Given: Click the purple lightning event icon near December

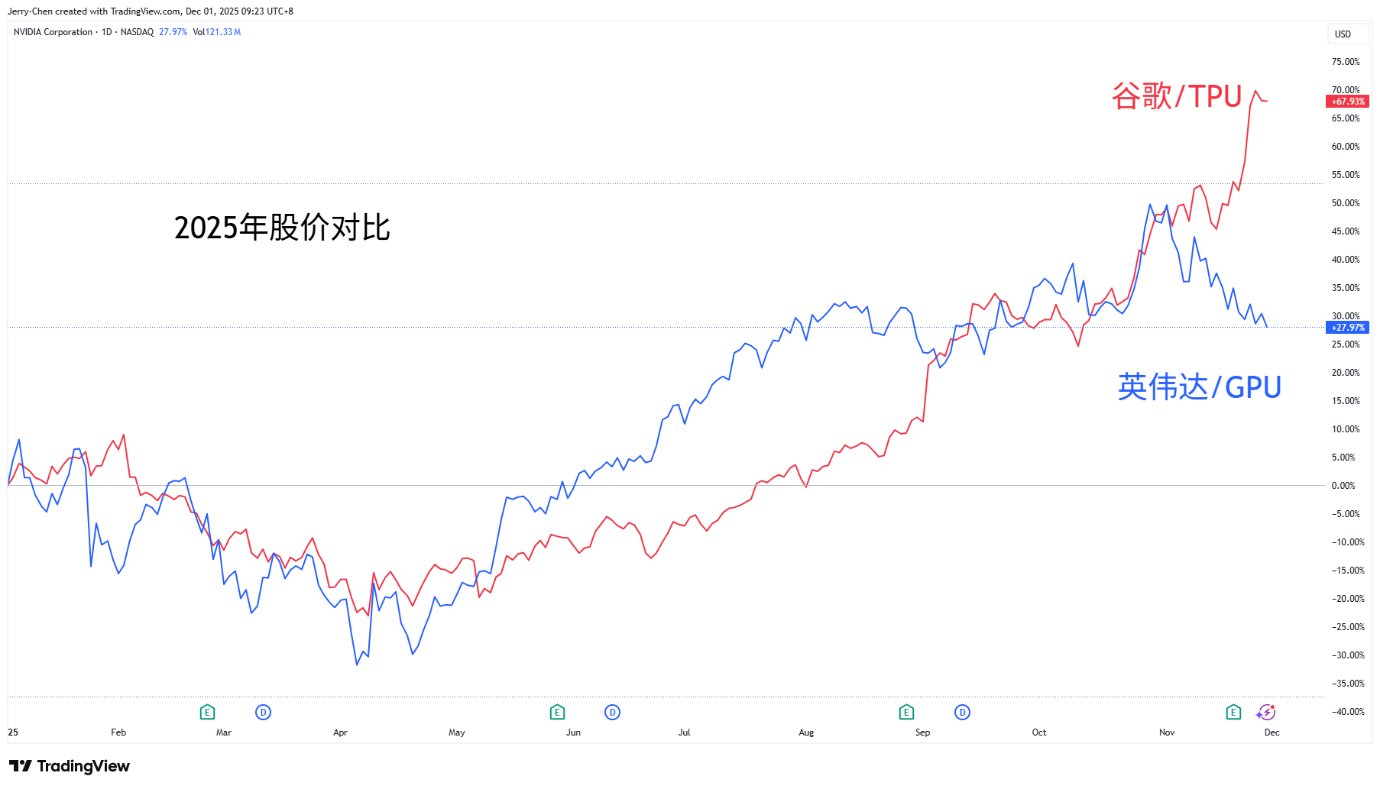Looking at the screenshot, I should coord(1266,712).
